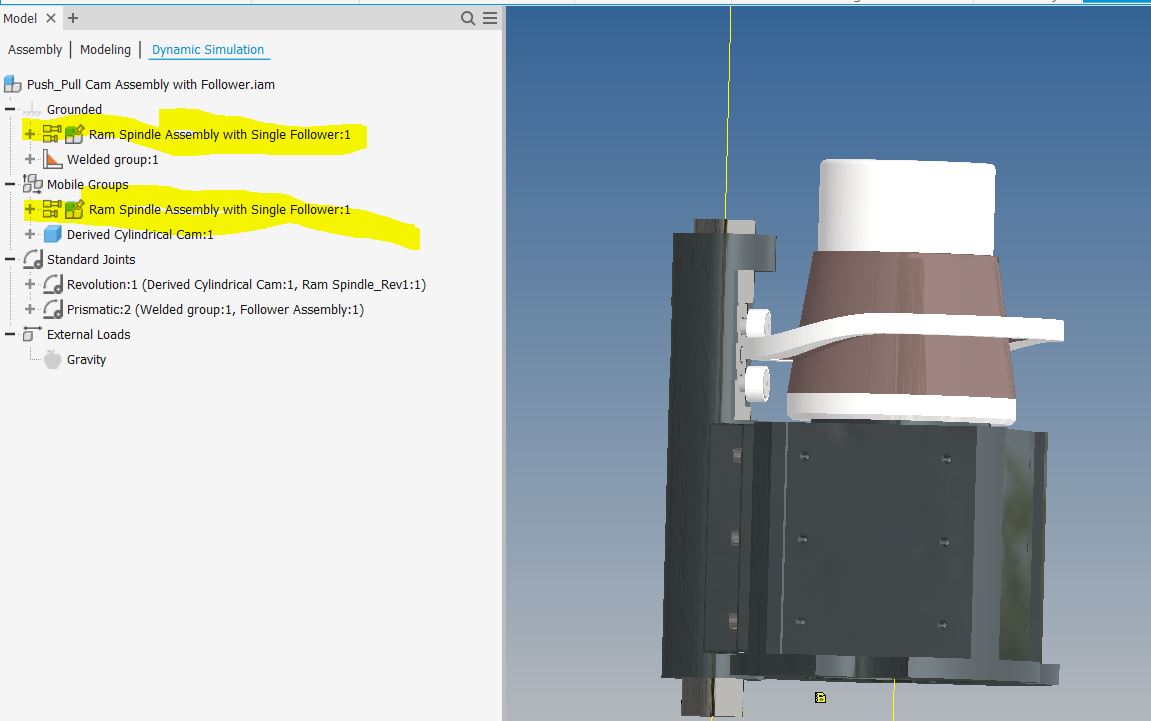Image resolution: width=1151 pixels, height=721 pixels.
Task: Collapse the Grounded group
Action: 9,109
